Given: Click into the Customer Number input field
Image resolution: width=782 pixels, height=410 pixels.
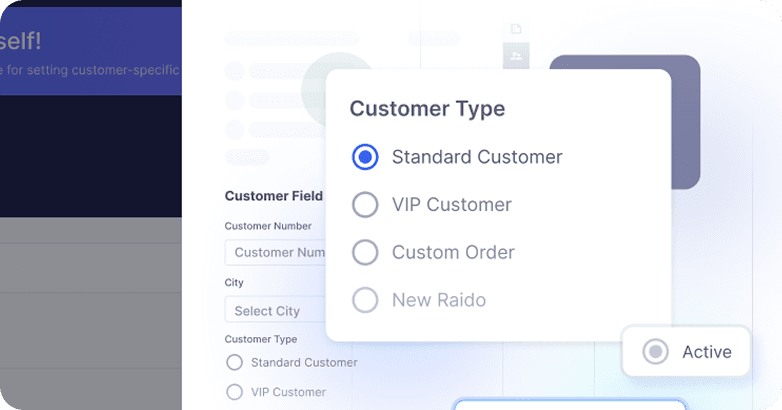Looking at the screenshot, I should tap(276, 252).
